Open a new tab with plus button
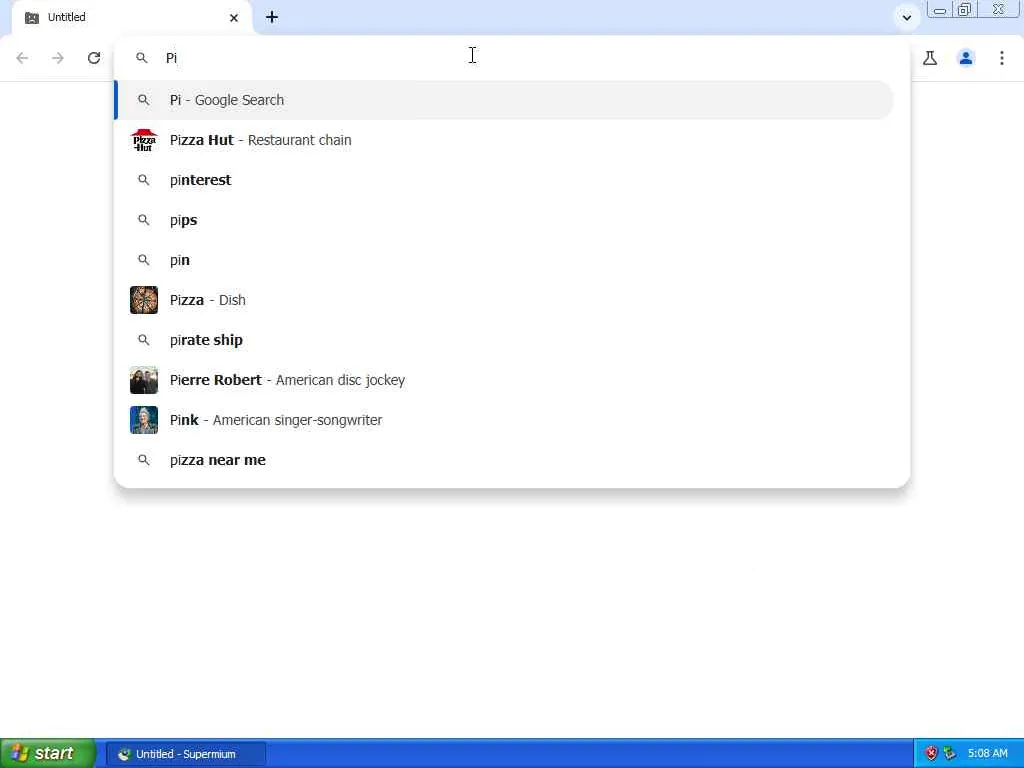1024x768 pixels. coord(272,18)
